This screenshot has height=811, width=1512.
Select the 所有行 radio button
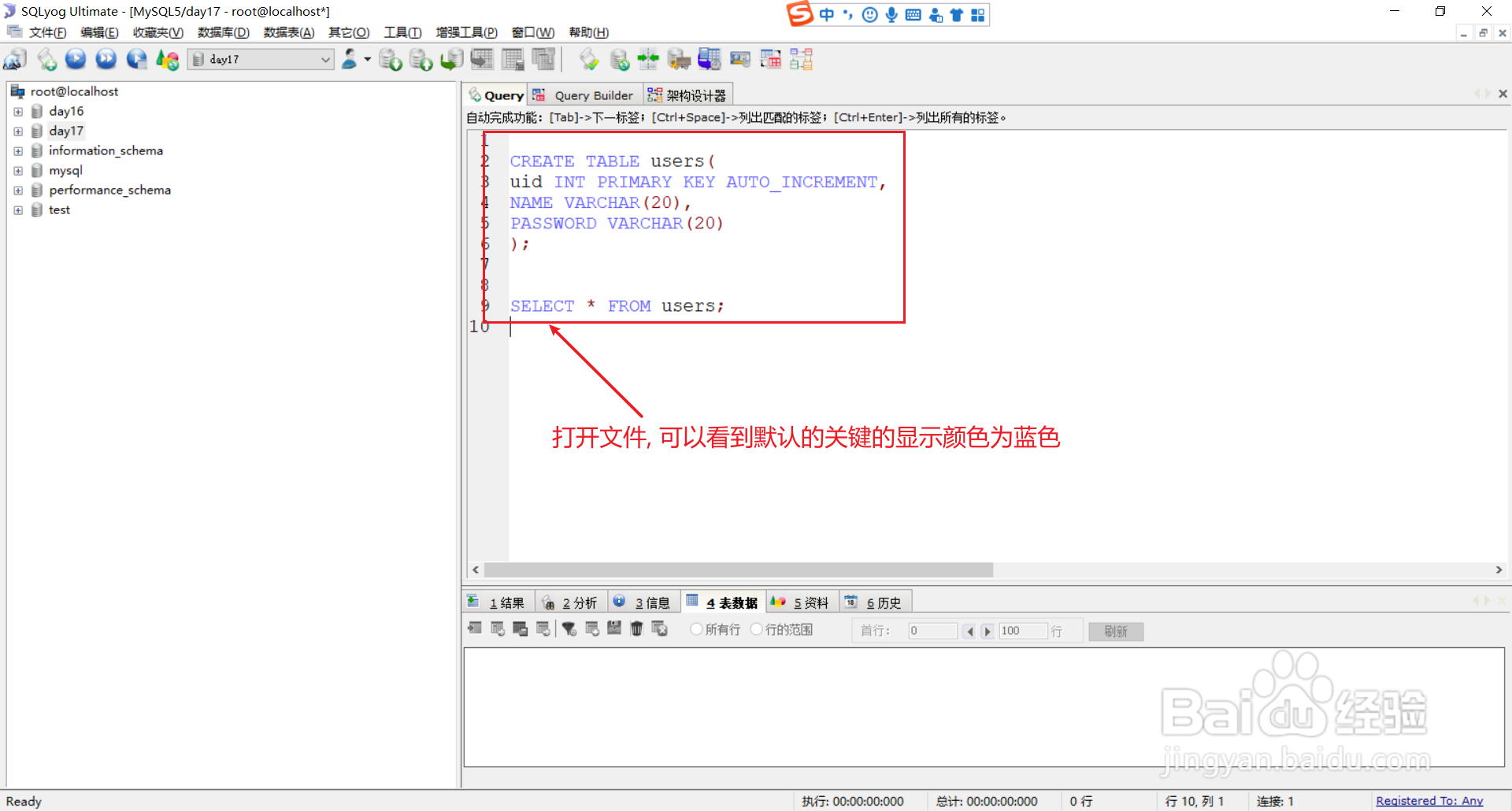point(696,629)
